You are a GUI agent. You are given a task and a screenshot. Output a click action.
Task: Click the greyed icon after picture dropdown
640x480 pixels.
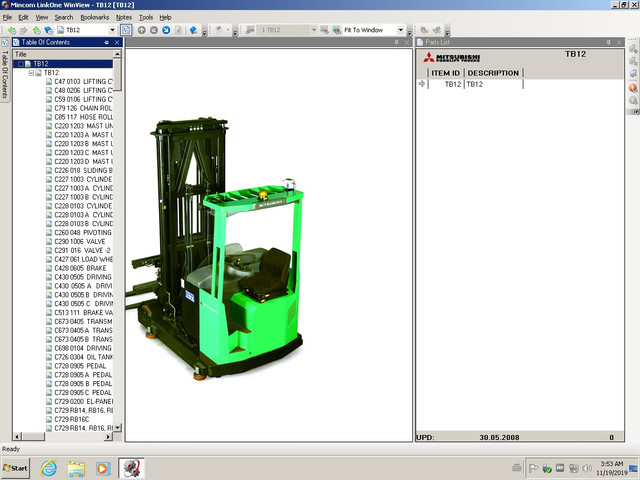pos(324,30)
